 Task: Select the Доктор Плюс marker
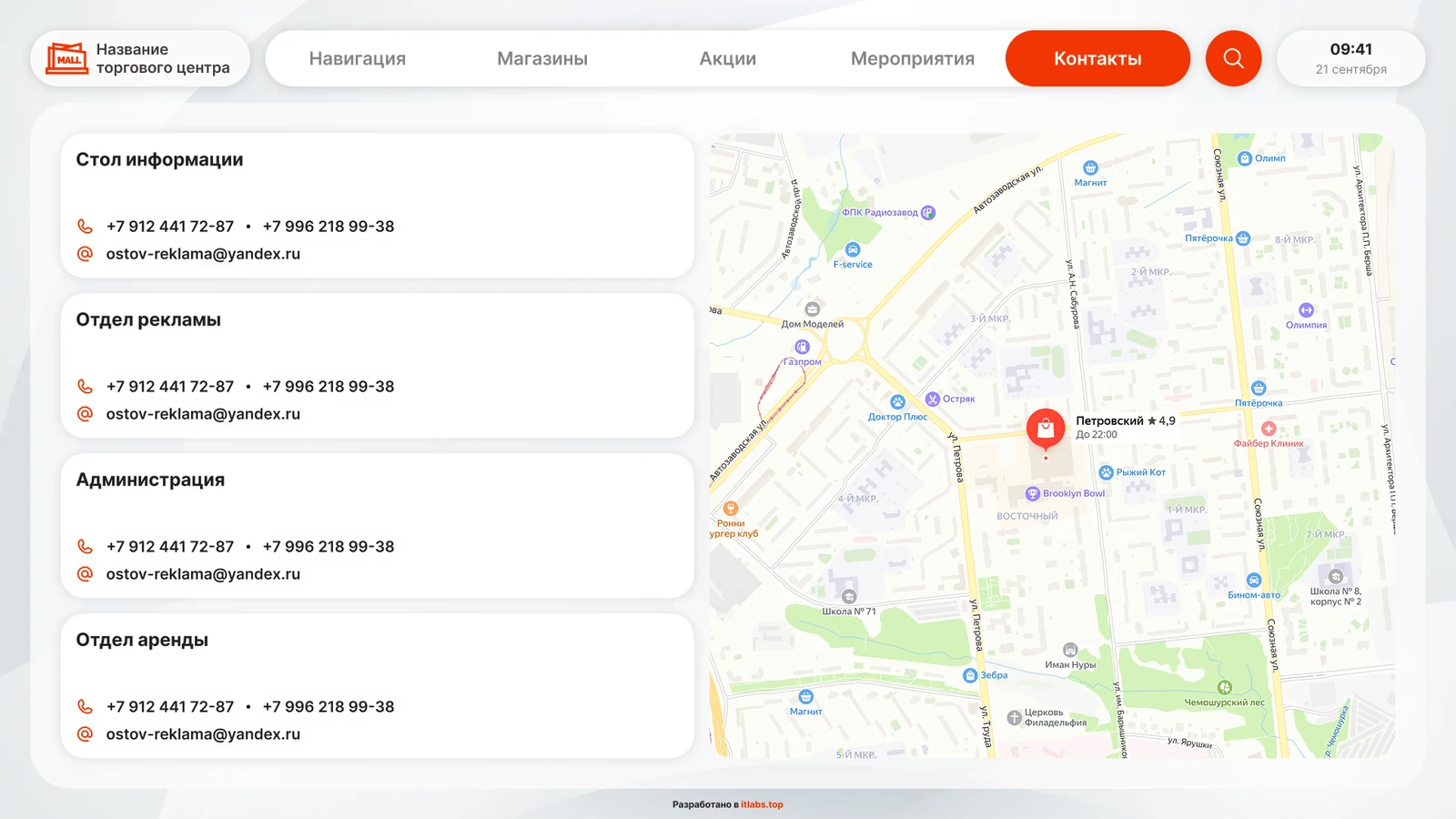tap(898, 402)
